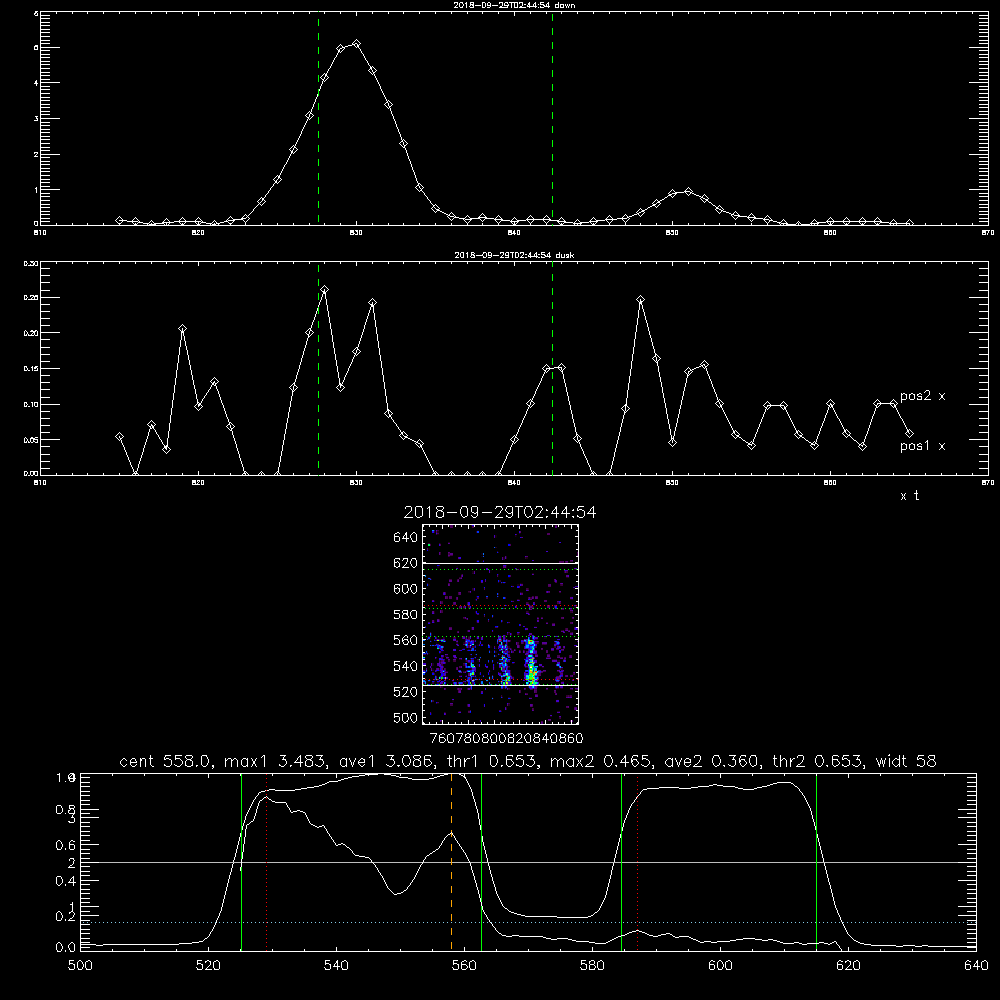This screenshot has width=1000, height=1000.
Task: Click the lower white horizontal line in spectrogram
Action: pos(500,685)
